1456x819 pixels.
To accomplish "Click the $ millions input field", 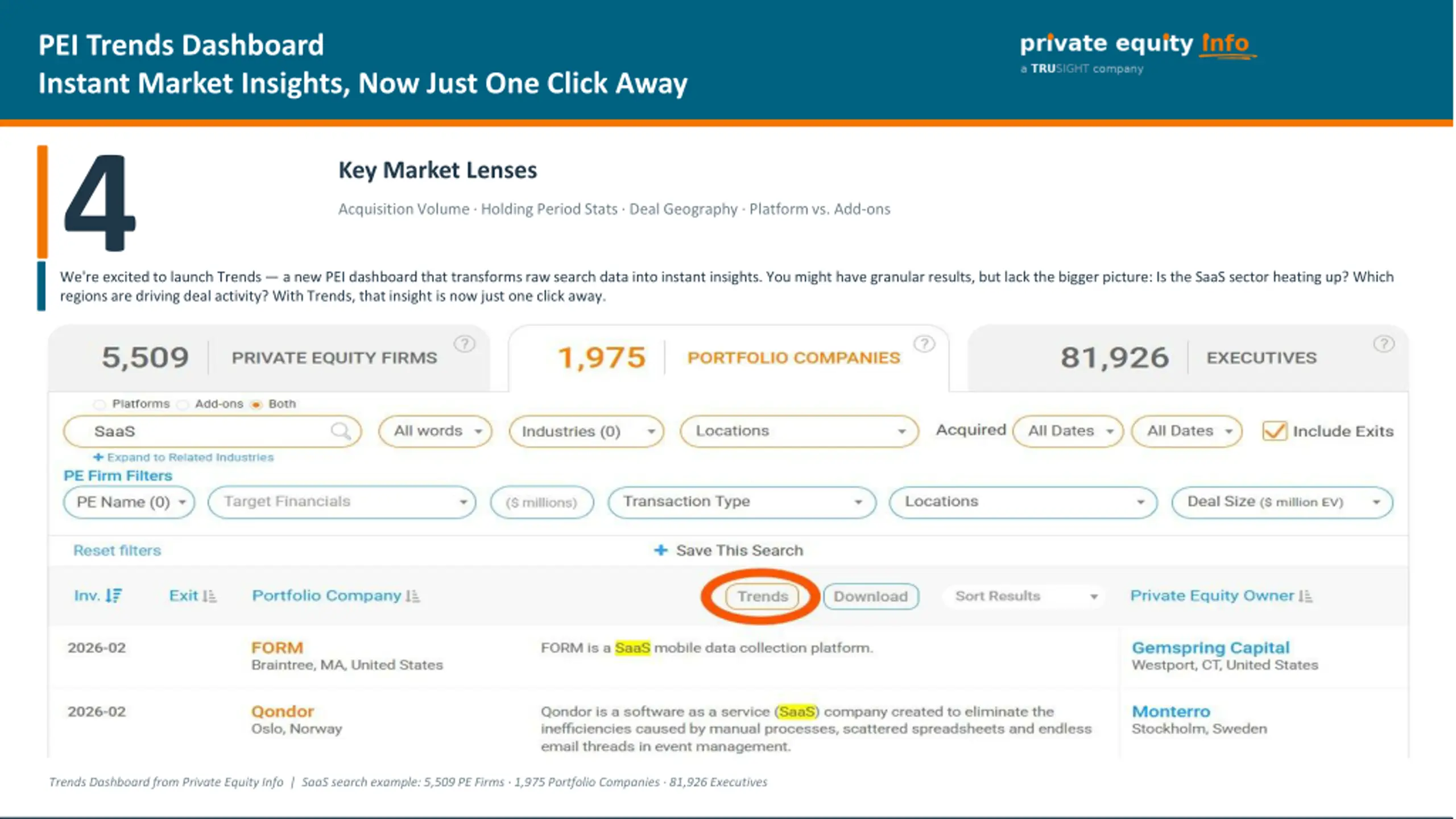I will pyautogui.click(x=542, y=502).
